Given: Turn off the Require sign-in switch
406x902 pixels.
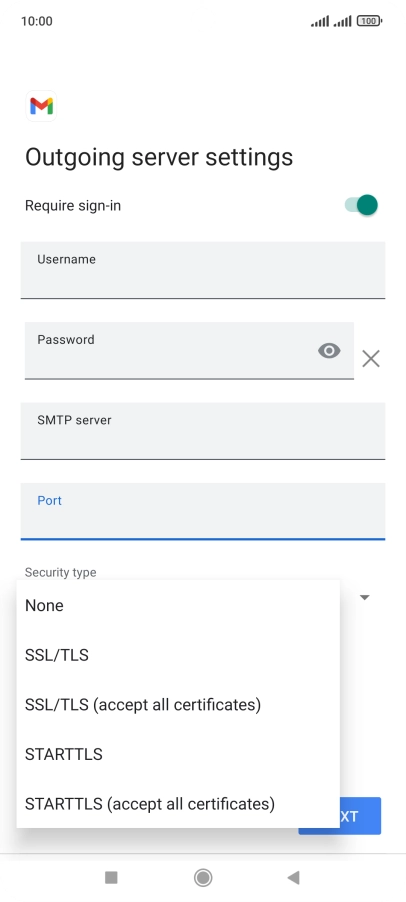Looking at the screenshot, I should click(x=362, y=205).
